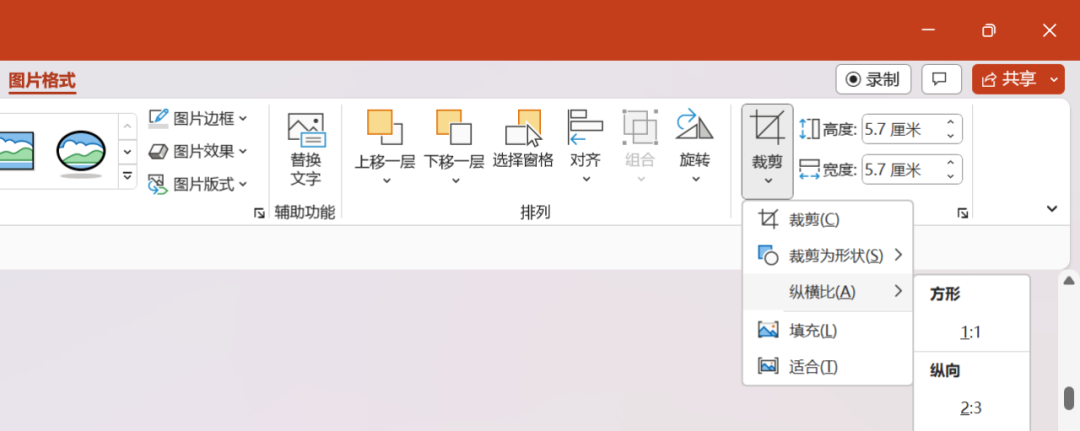The image size is (1080, 431).
Task: Open the 图片版式 picture layout dropdown
Action: pyautogui.click(x=198, y=184)
